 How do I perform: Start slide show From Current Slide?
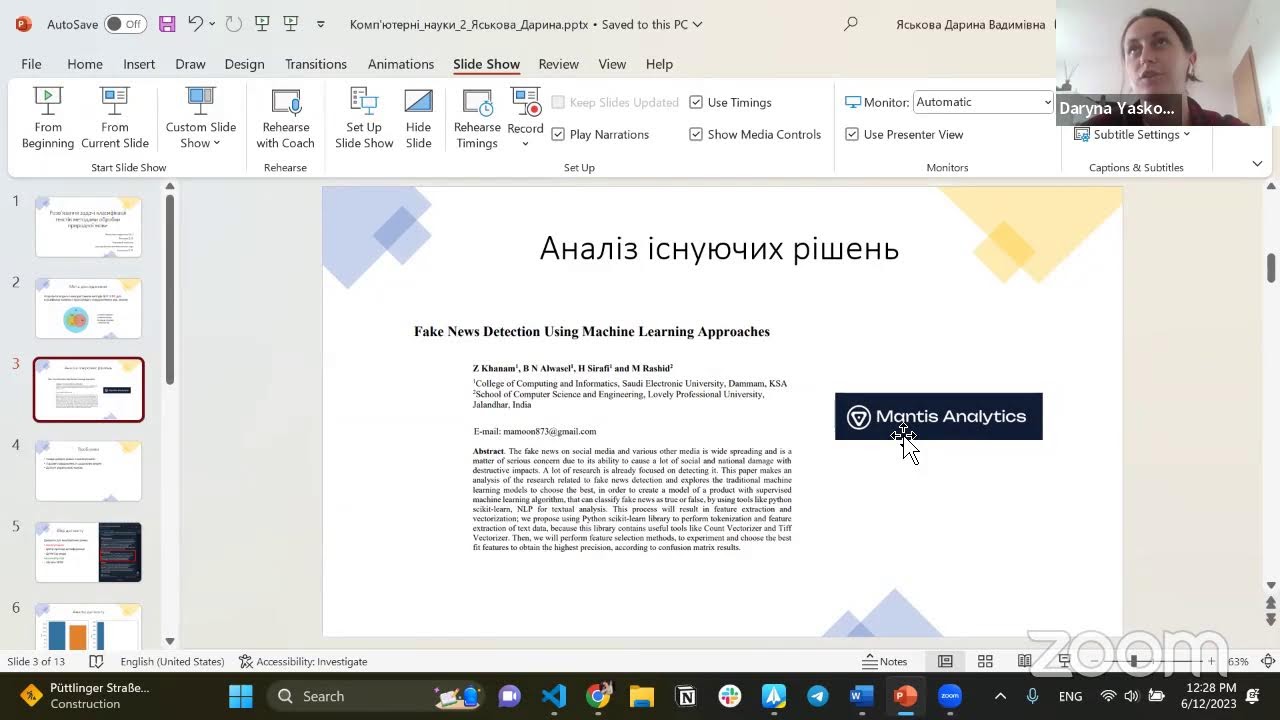click(x=115, y=118)
